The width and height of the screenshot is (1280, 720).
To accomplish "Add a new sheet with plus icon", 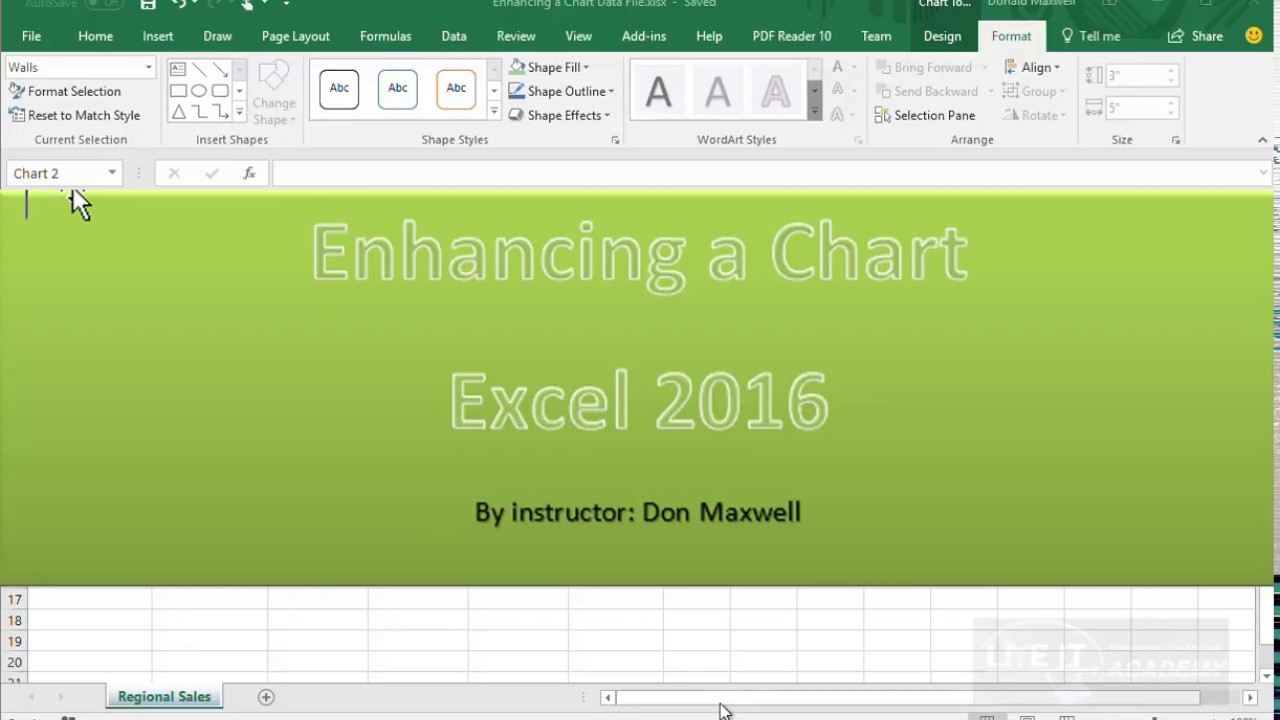I will pyautogui.click(x=266, y=697).
